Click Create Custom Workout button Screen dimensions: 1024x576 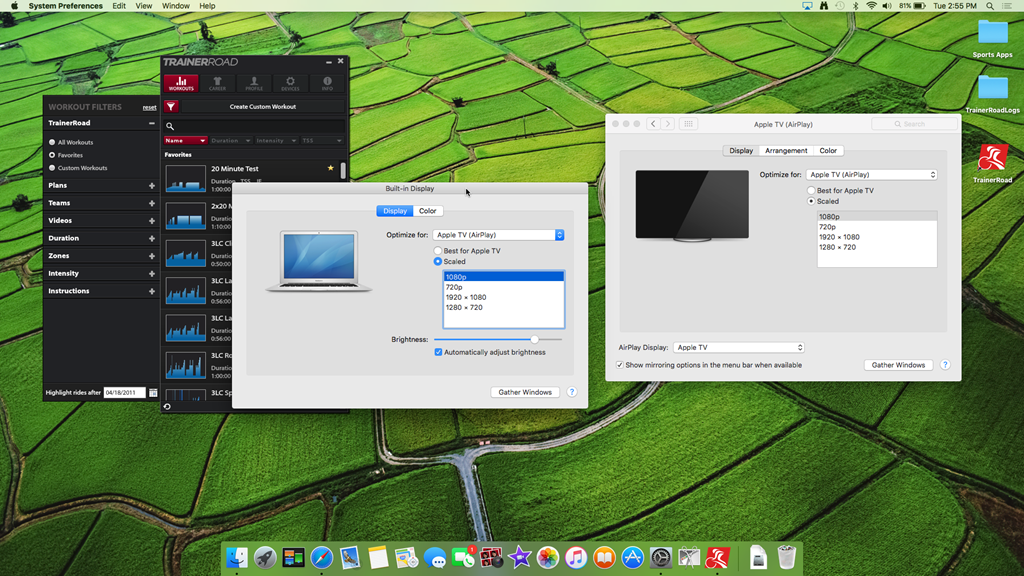pos(263,106)
